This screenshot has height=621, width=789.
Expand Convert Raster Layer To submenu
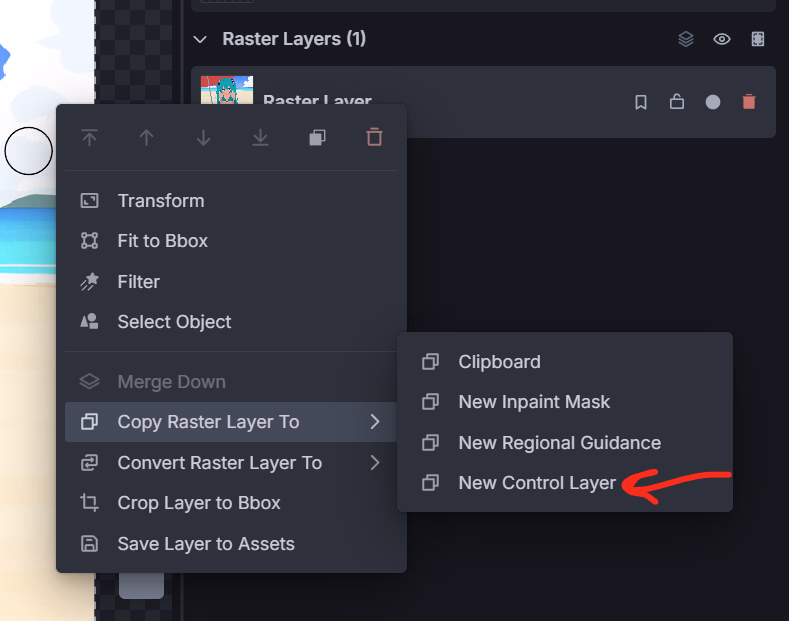click(x=231, y=463)
